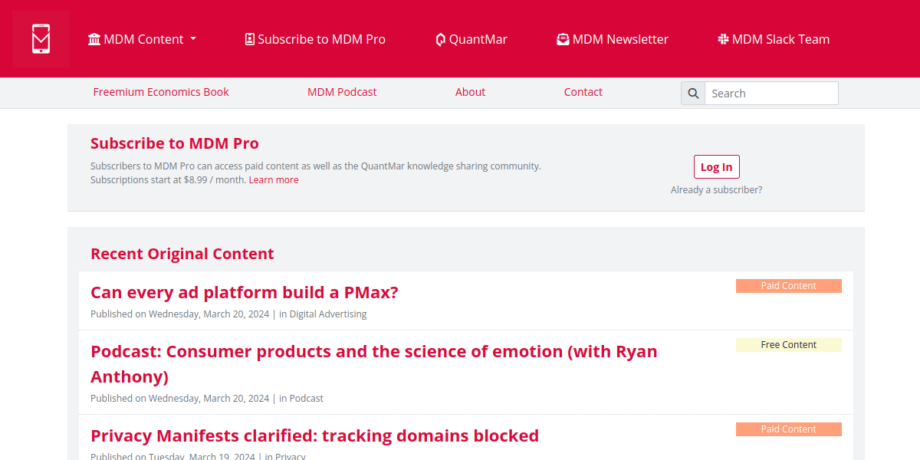The height and width of the screenshot is (460, 920).
Task: Open the Ryan Anthony podcast article
Action: click(x=373, y=364)
